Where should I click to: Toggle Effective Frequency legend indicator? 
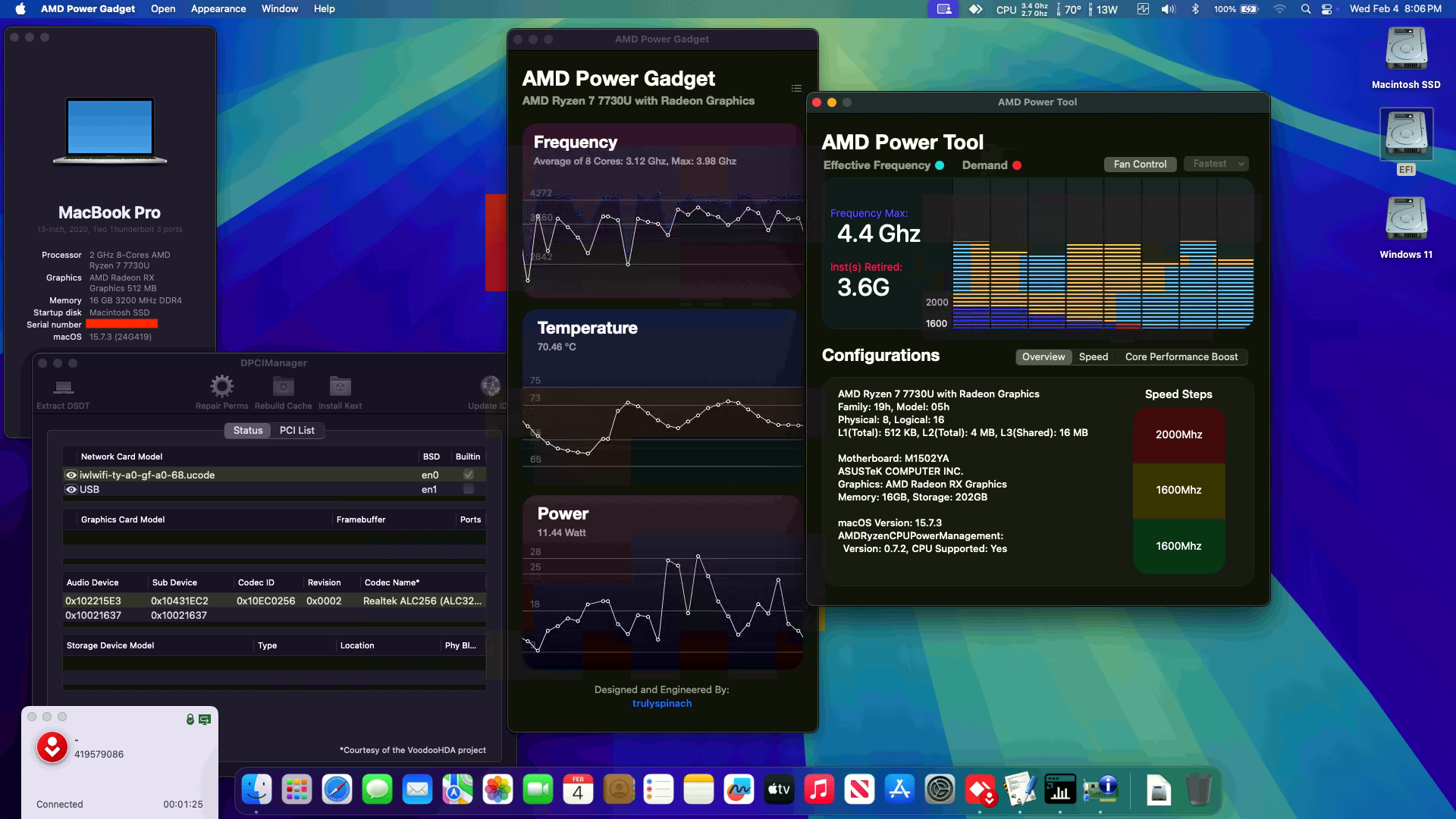pyautogui.click(x=940, y=165)
